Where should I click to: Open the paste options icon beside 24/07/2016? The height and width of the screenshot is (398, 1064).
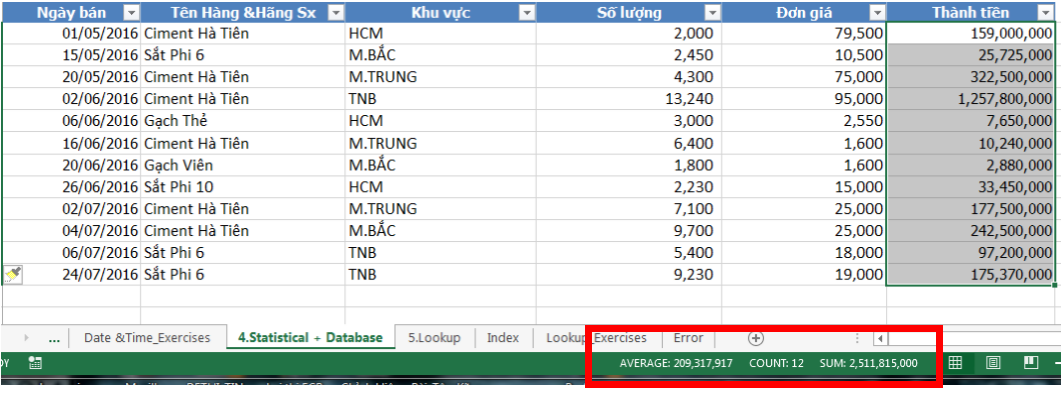(x=13, y=275)
